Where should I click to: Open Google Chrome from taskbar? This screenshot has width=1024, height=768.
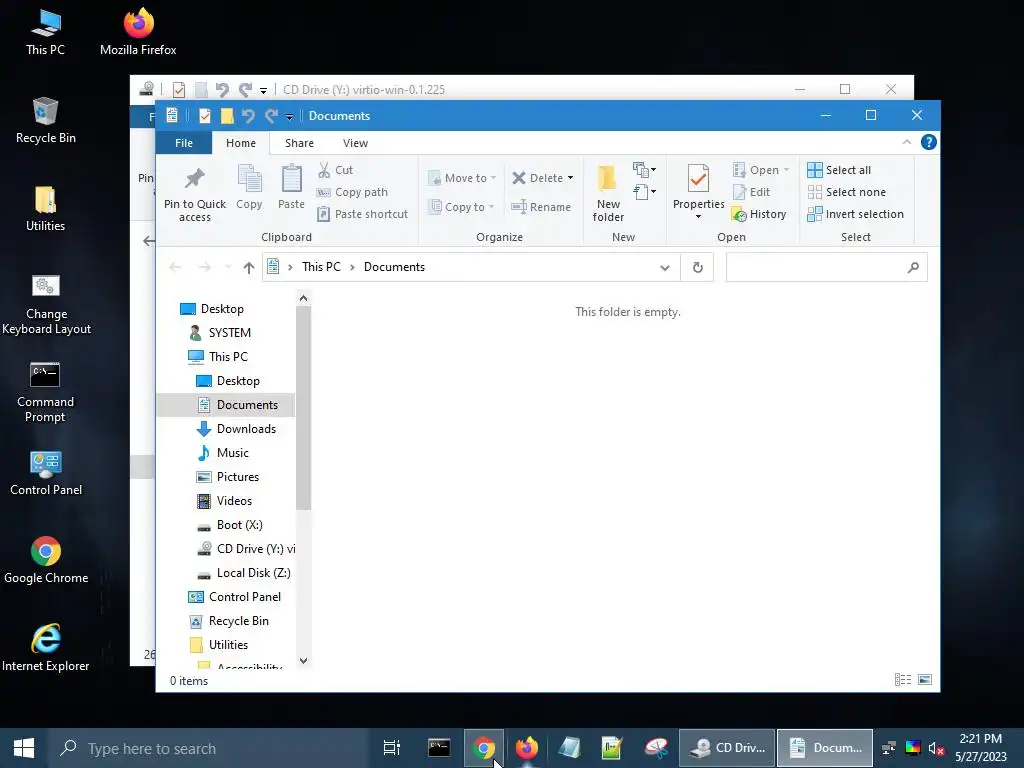(x=483, y=748)
